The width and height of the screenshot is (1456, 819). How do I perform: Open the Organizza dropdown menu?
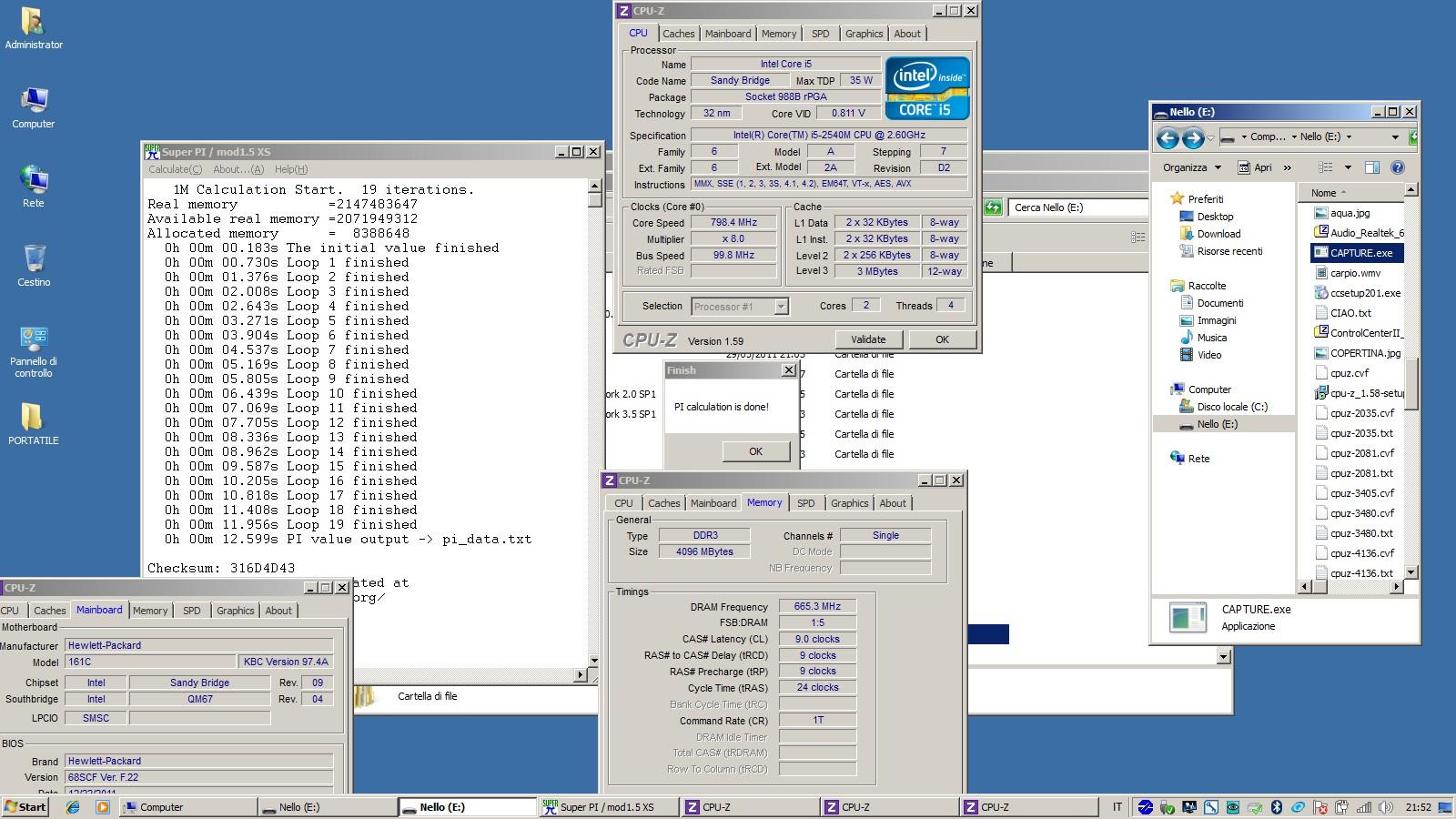click(x=1191, y=167)
